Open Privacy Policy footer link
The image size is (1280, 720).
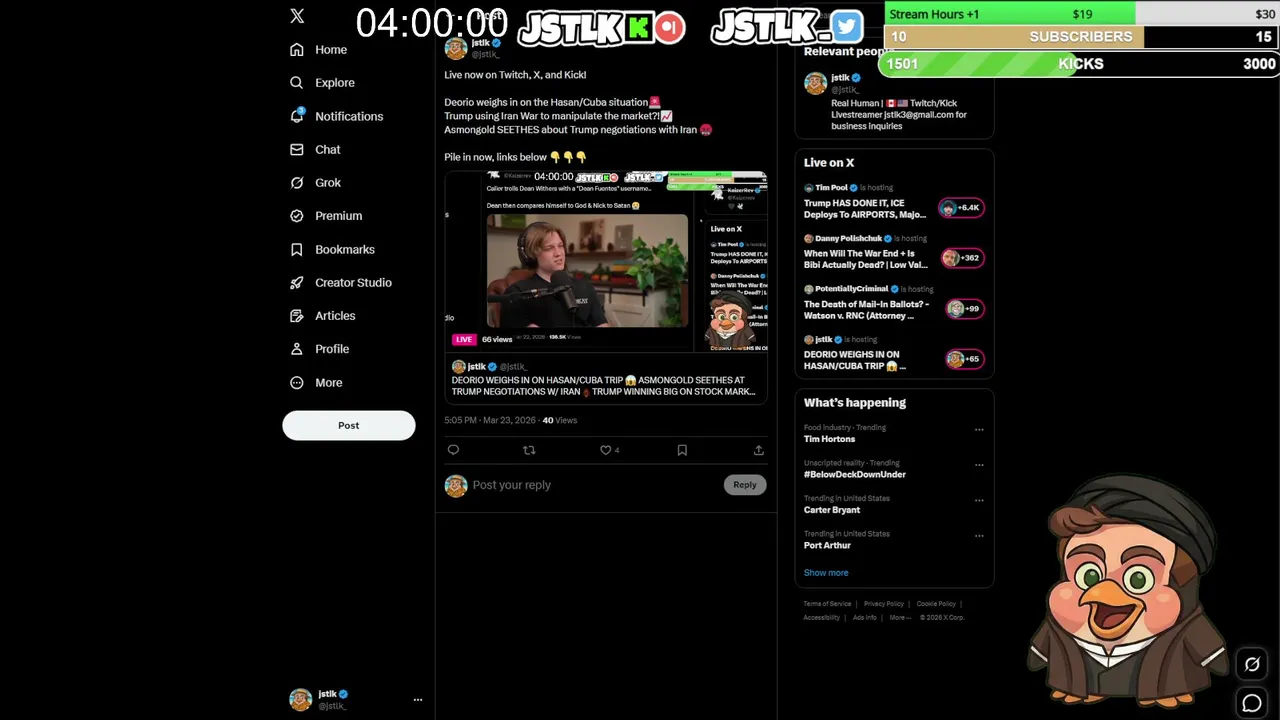click(x=884, y=604)
